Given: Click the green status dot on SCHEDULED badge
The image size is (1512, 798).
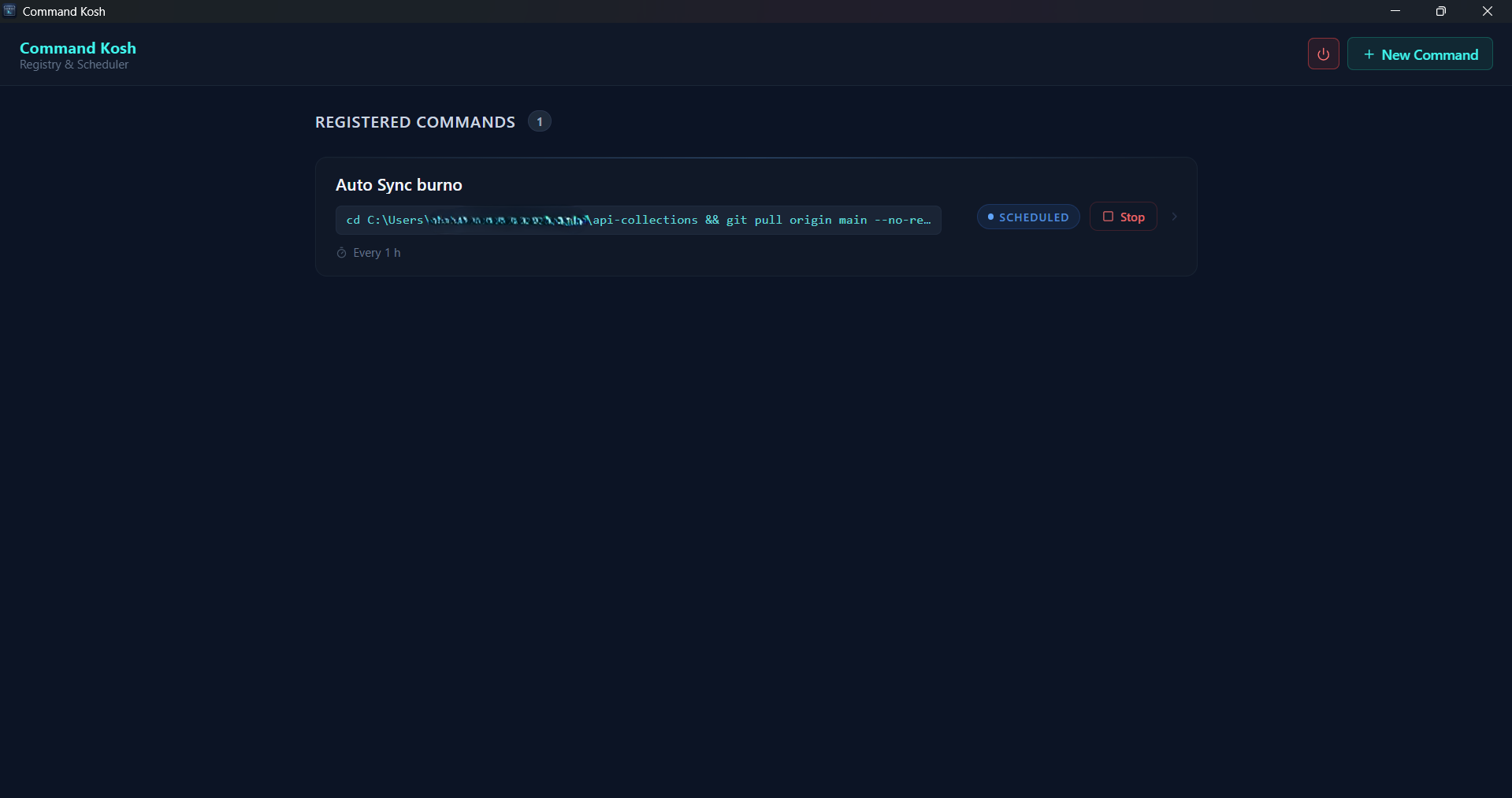Looking at the screenshot, I should coord(991,217).
